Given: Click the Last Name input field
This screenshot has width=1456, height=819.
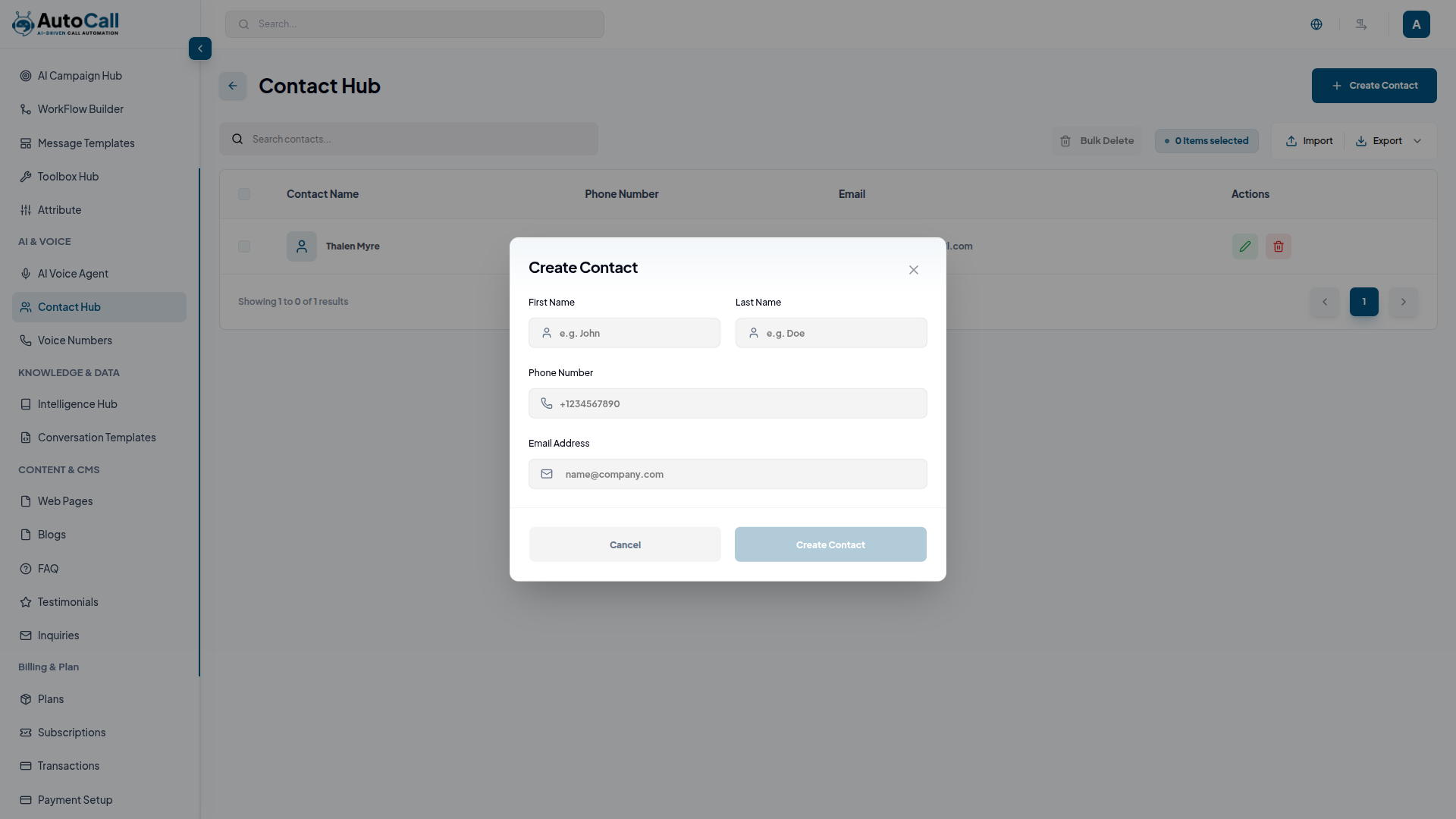Looking at the screenshot, I should click(831, 333).
